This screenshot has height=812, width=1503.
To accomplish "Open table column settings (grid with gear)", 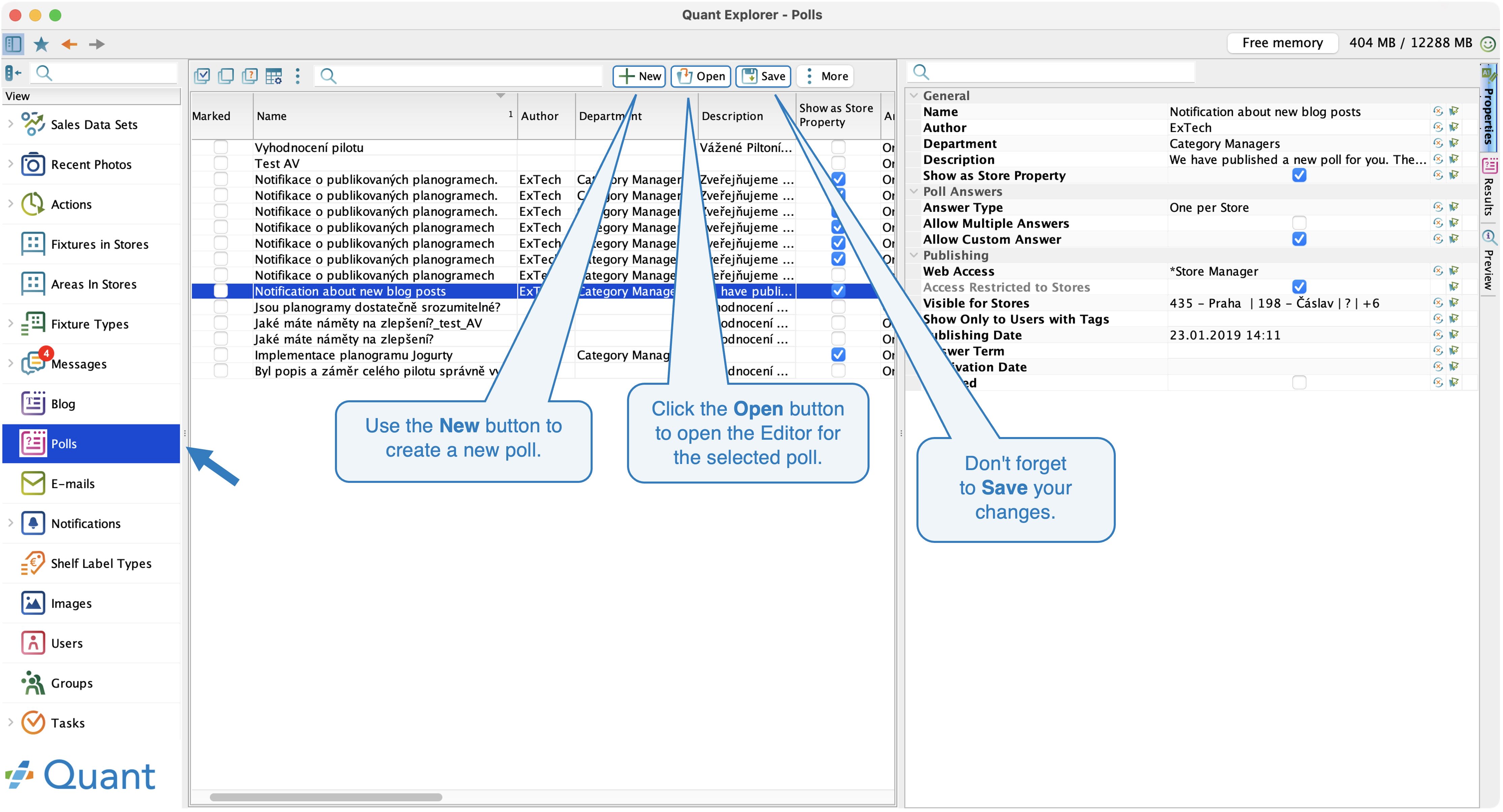I will tap(274, 76).
